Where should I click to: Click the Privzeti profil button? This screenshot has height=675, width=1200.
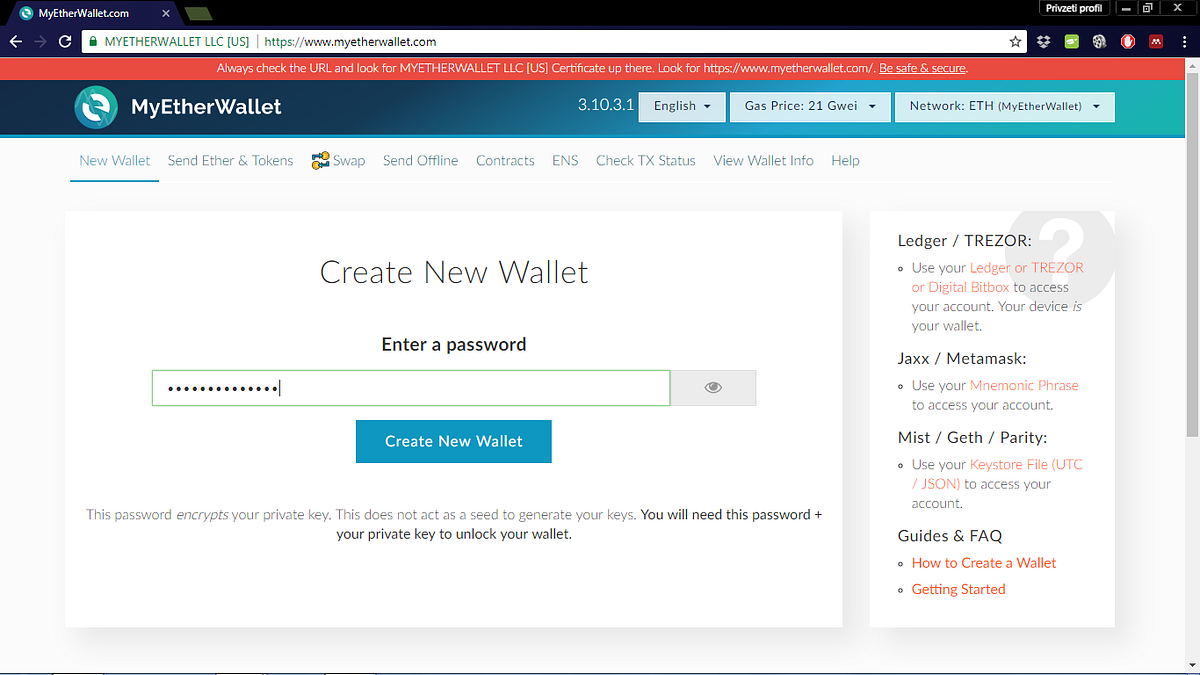click(1073, 8)
